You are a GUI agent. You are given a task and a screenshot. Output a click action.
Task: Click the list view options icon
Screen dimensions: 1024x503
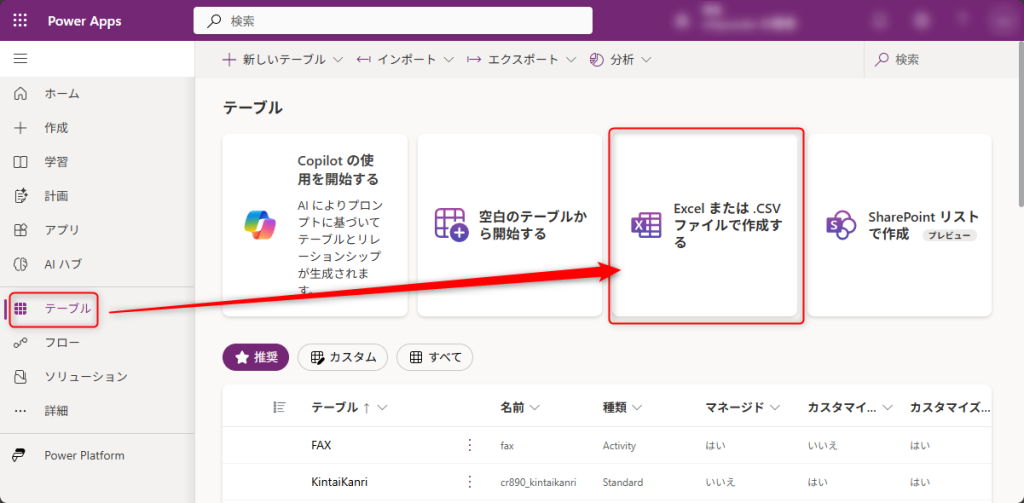279,407
